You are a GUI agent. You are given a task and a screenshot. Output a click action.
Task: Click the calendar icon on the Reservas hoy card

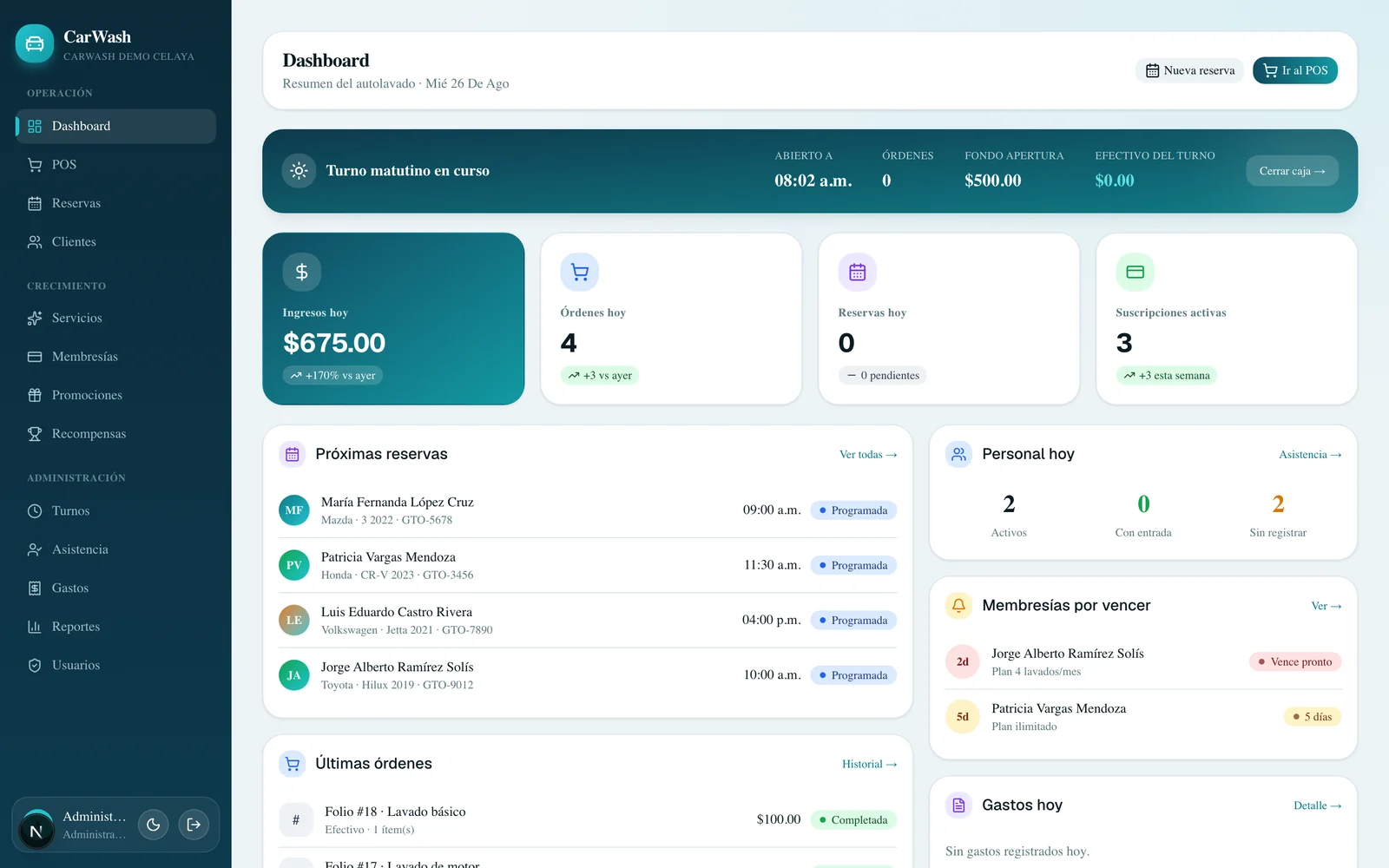coord(858,273)
